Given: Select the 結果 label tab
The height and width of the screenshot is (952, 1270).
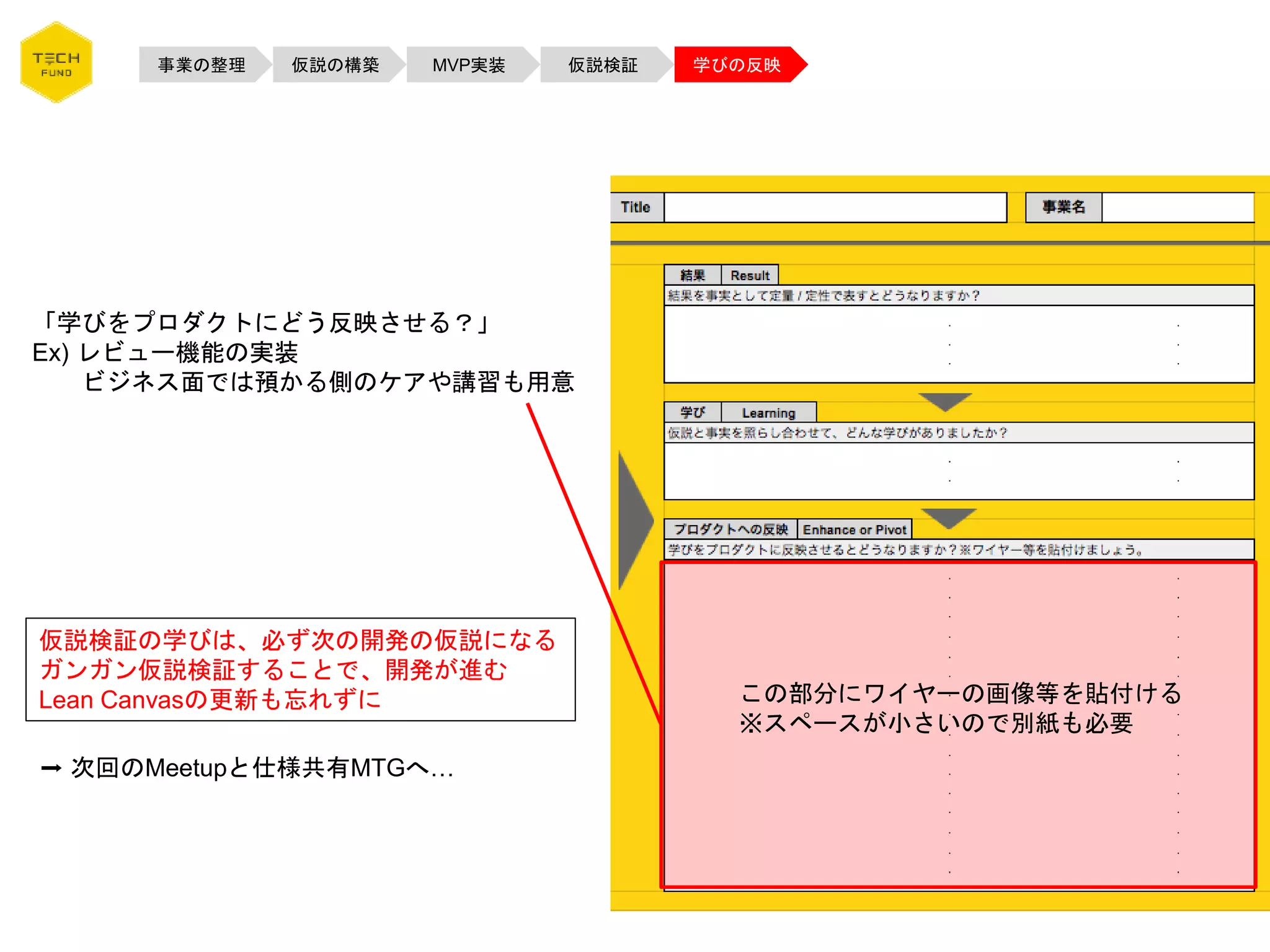Looking at the screenshot, I should coord(693,275).
